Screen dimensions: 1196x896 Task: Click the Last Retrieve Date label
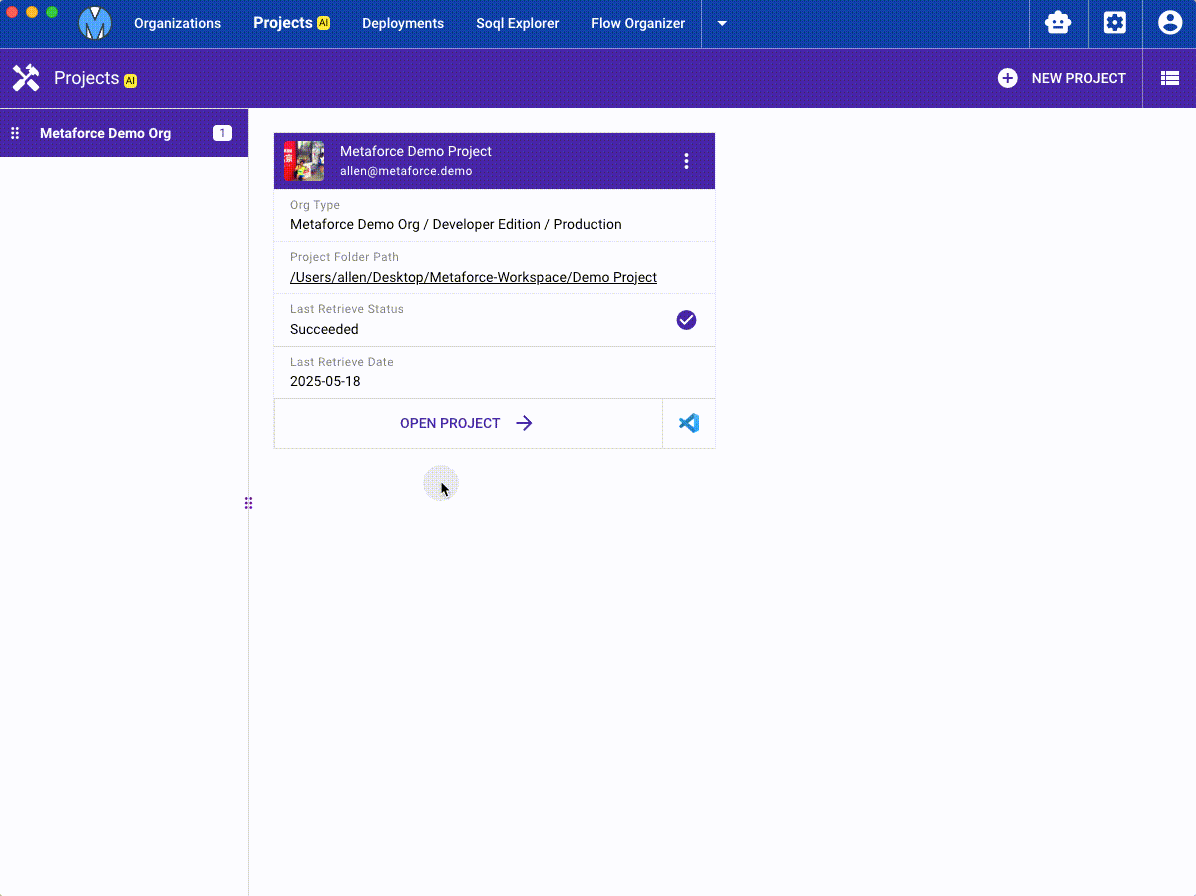pos(342,362)
